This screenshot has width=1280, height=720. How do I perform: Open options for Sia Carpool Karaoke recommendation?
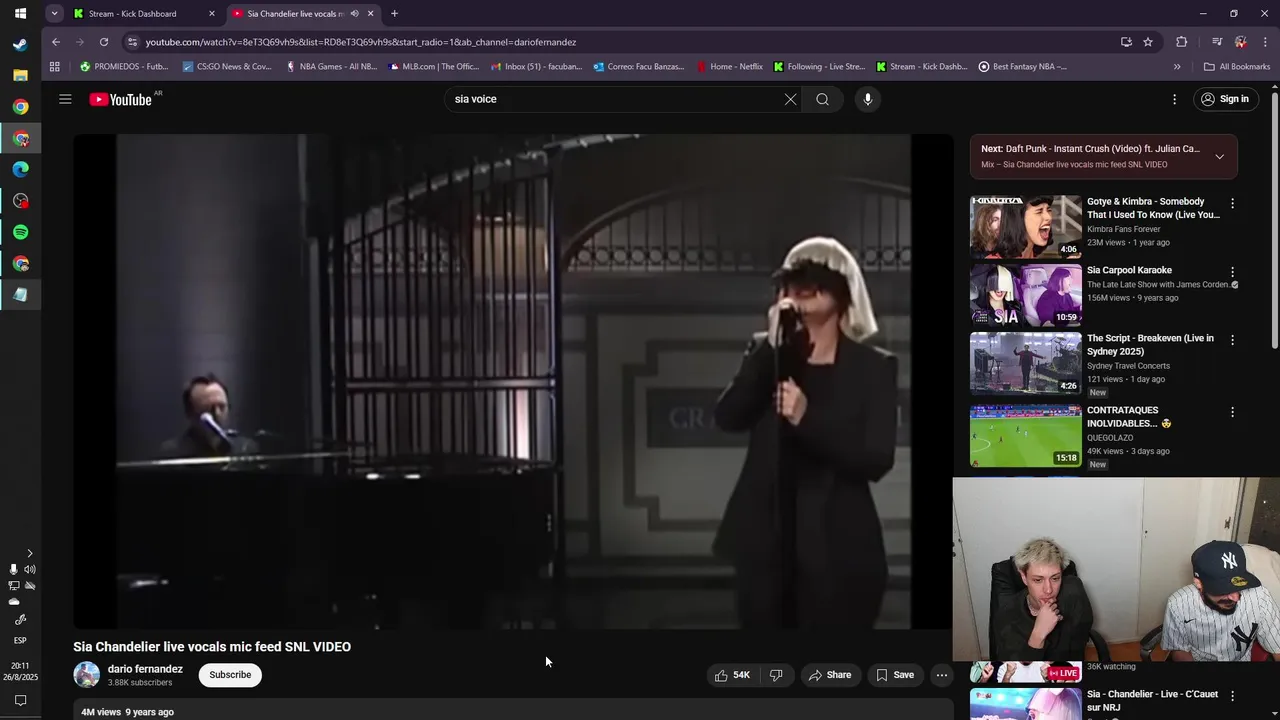pyautogui.click(x=1232, y=271)
